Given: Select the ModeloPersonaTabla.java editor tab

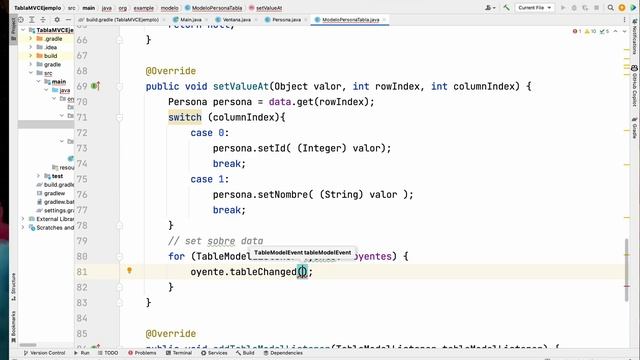Looking at the screenshot, I should coord(350,20).
